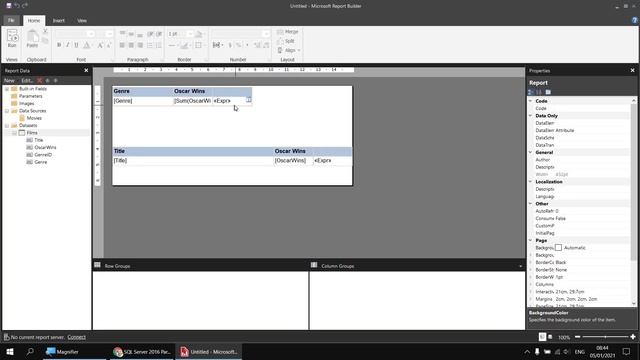Click the Merge cells button

pos(288,32)
